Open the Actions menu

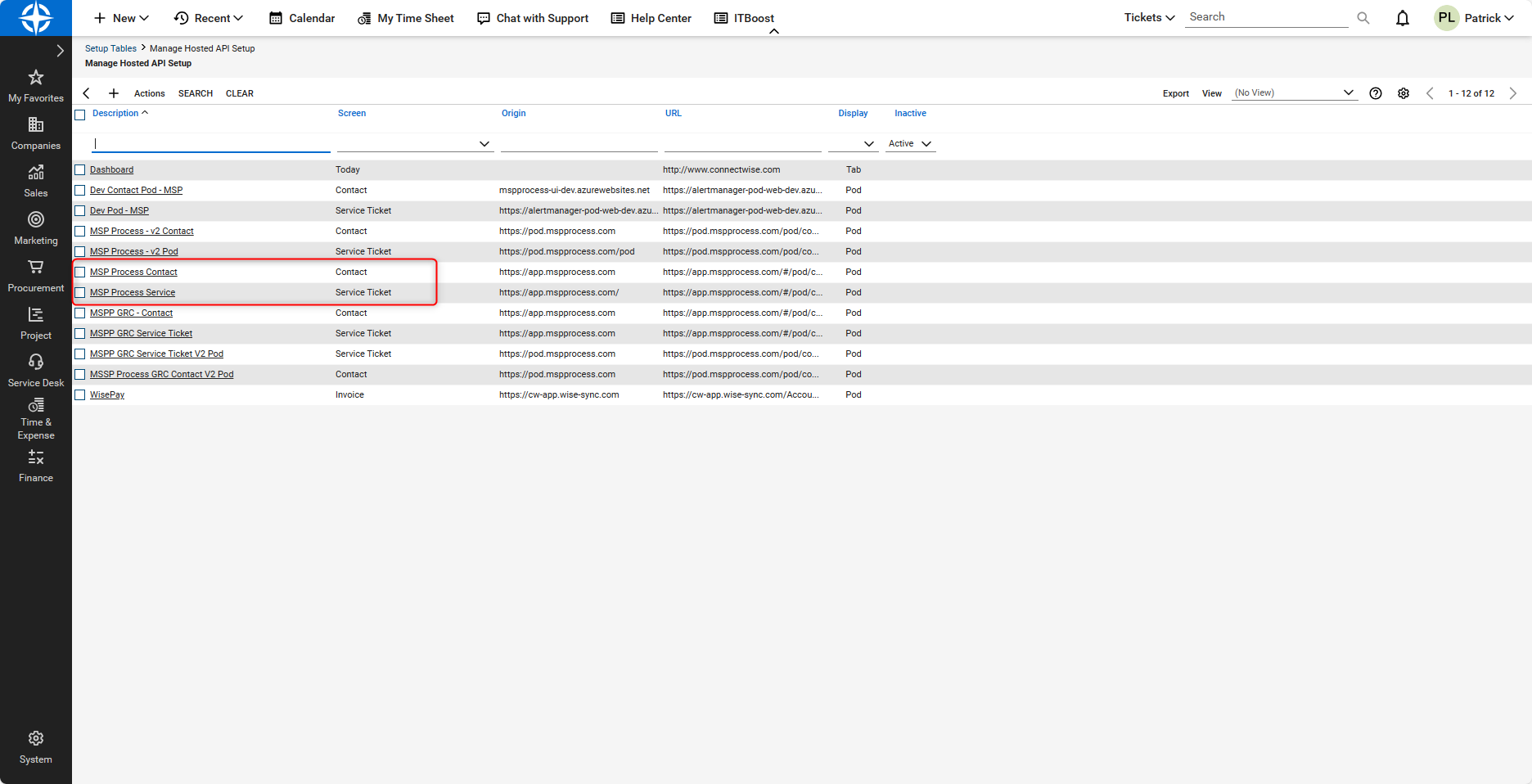coord(150,93)
